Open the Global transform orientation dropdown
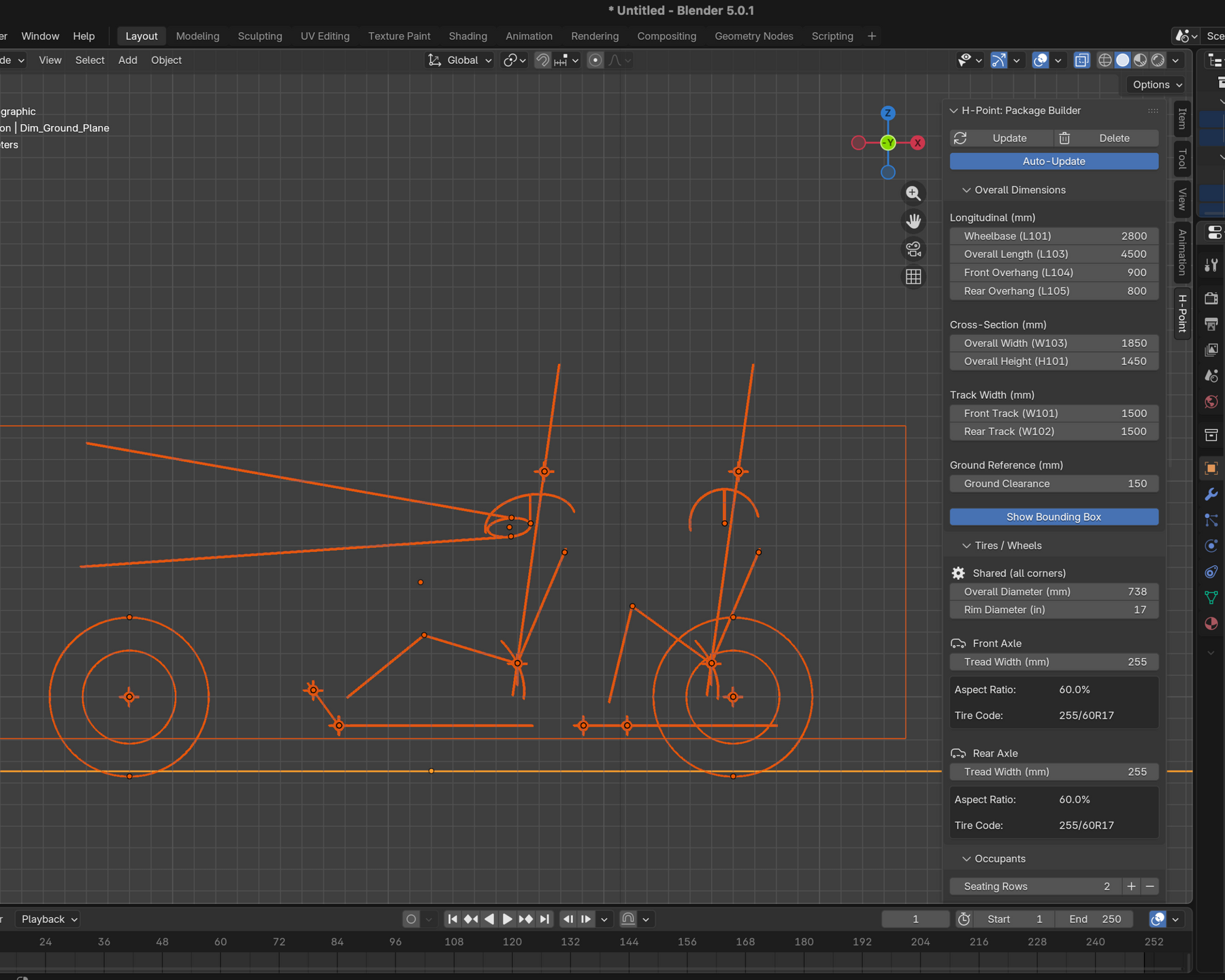1225x980 pixels. 460,61
